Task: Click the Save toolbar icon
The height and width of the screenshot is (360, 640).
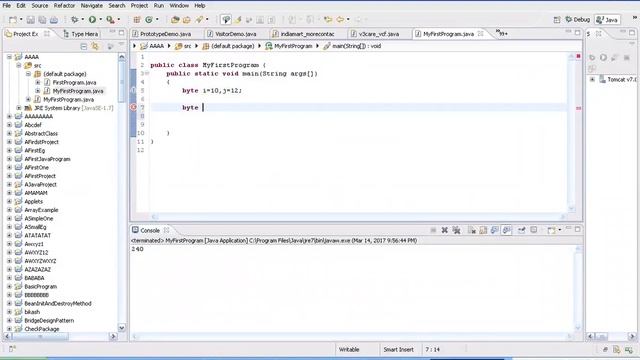Action: [x=31, y=20]
